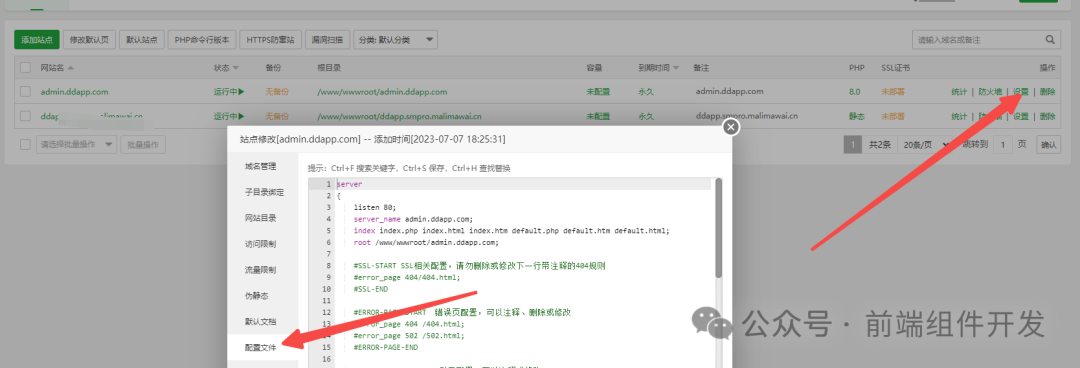This screenshot has height=368, width=1080.
Task: Open the 默认文档 tab
Action: 260,322
